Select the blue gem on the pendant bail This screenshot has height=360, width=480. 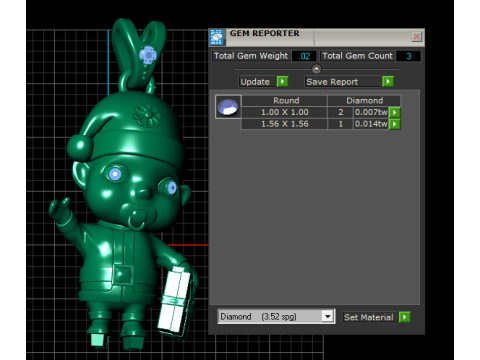click(x=148, y=54)
